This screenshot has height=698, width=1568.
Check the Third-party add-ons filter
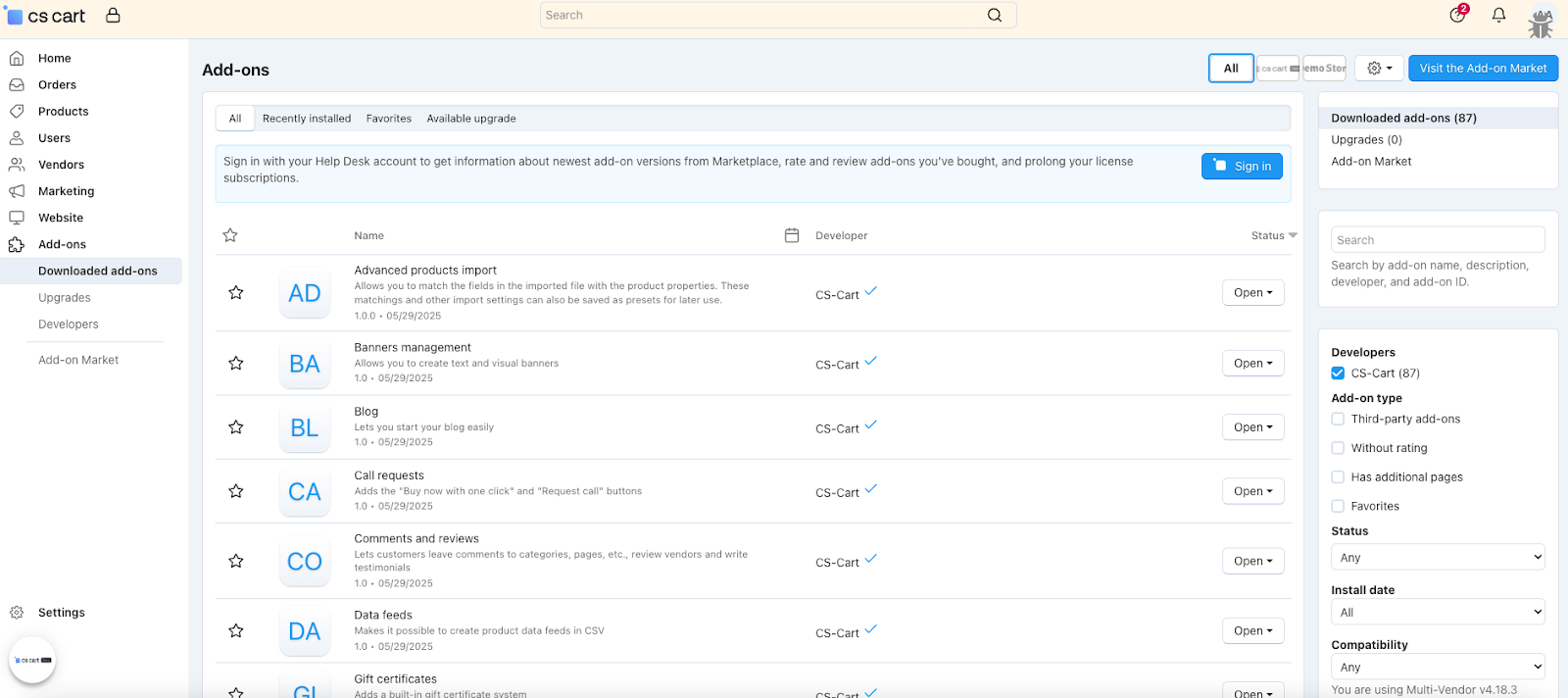1338,419
